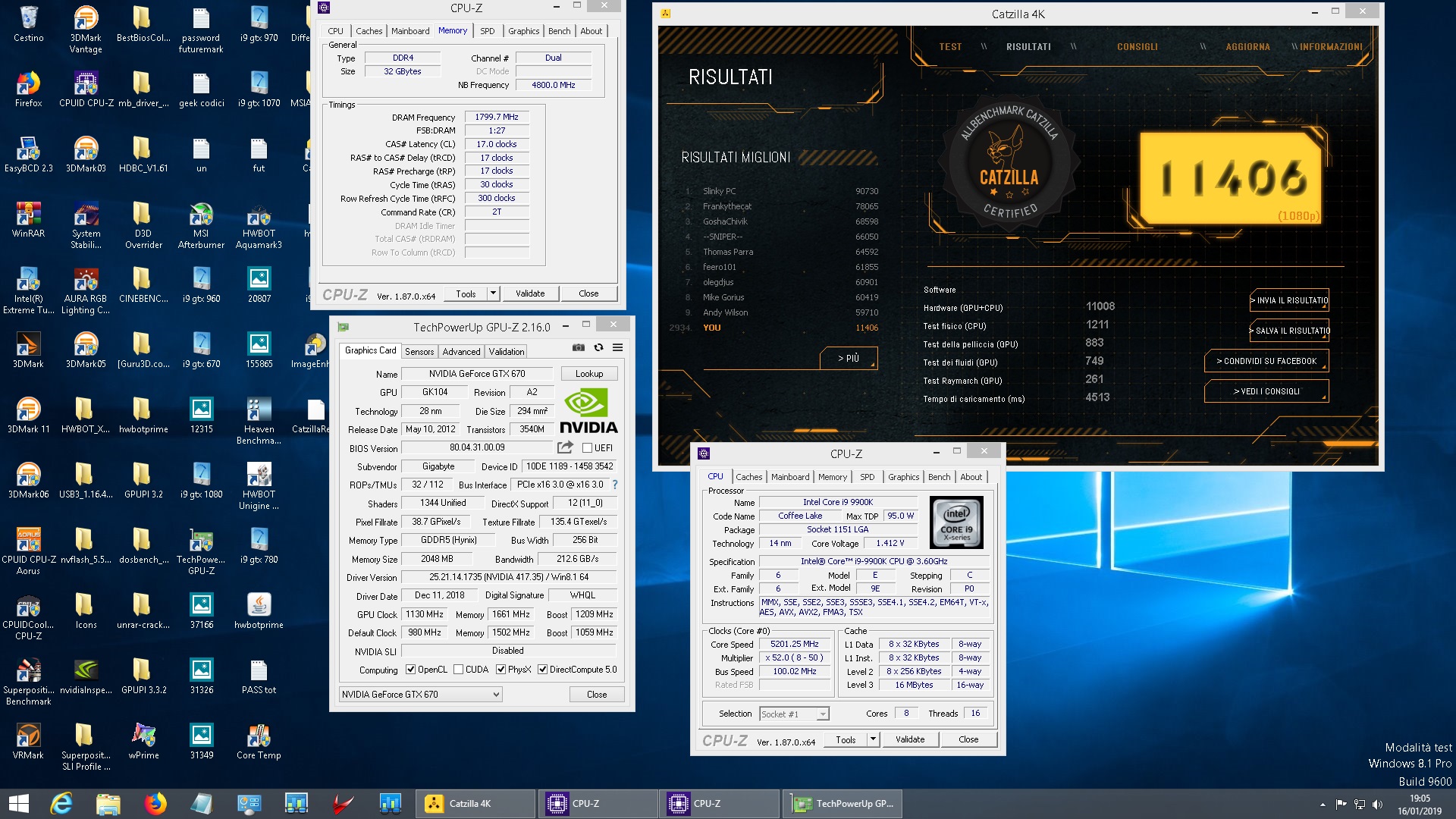
Task: Click the PIÙ button under results list
Action: tap(849, 358)
